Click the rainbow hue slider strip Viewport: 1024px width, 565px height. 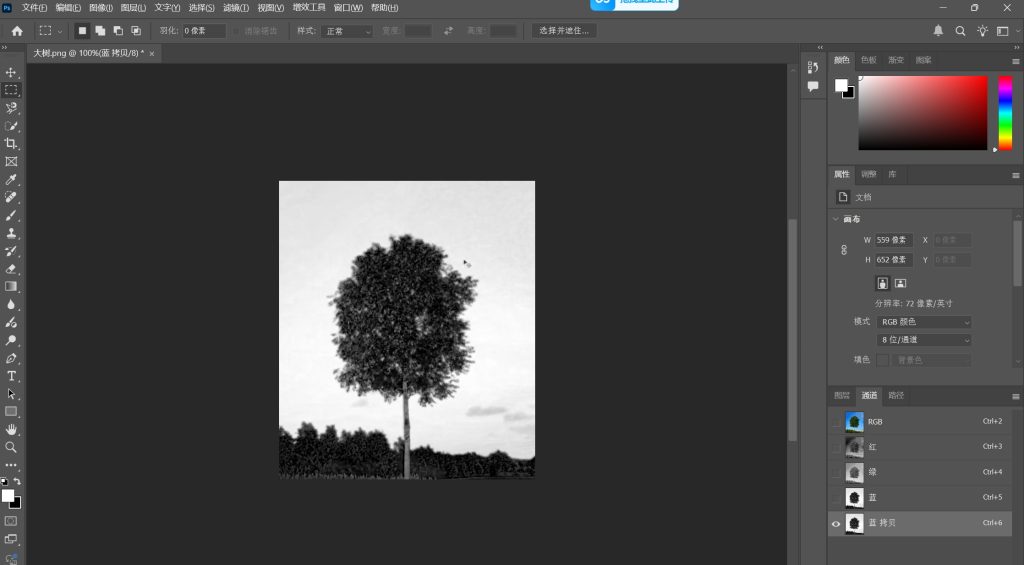coord(1005,112)
